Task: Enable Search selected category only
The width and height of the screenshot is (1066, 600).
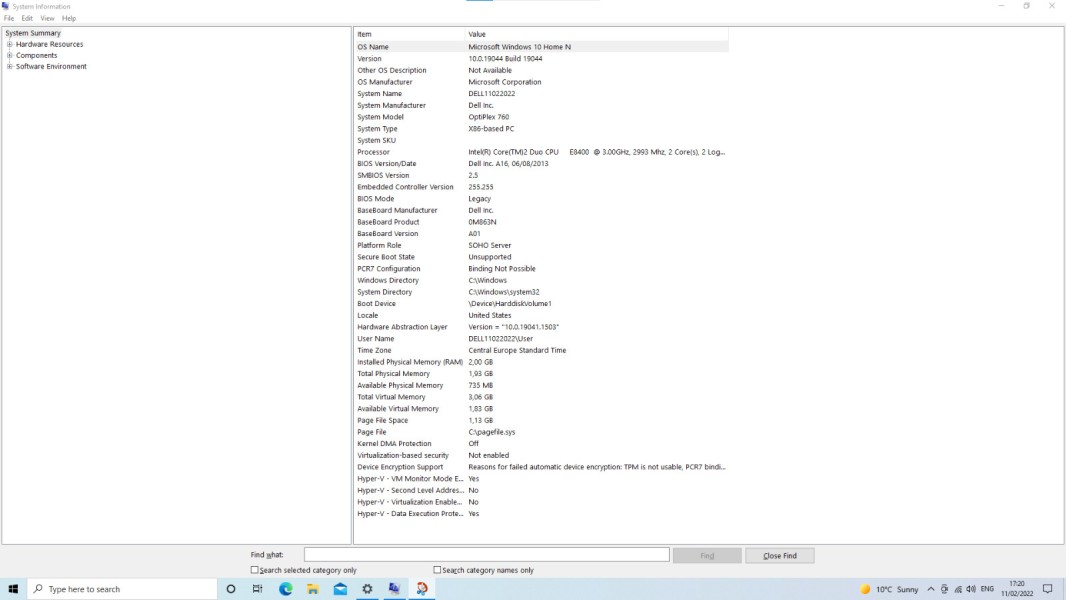Action: point(253,568)
